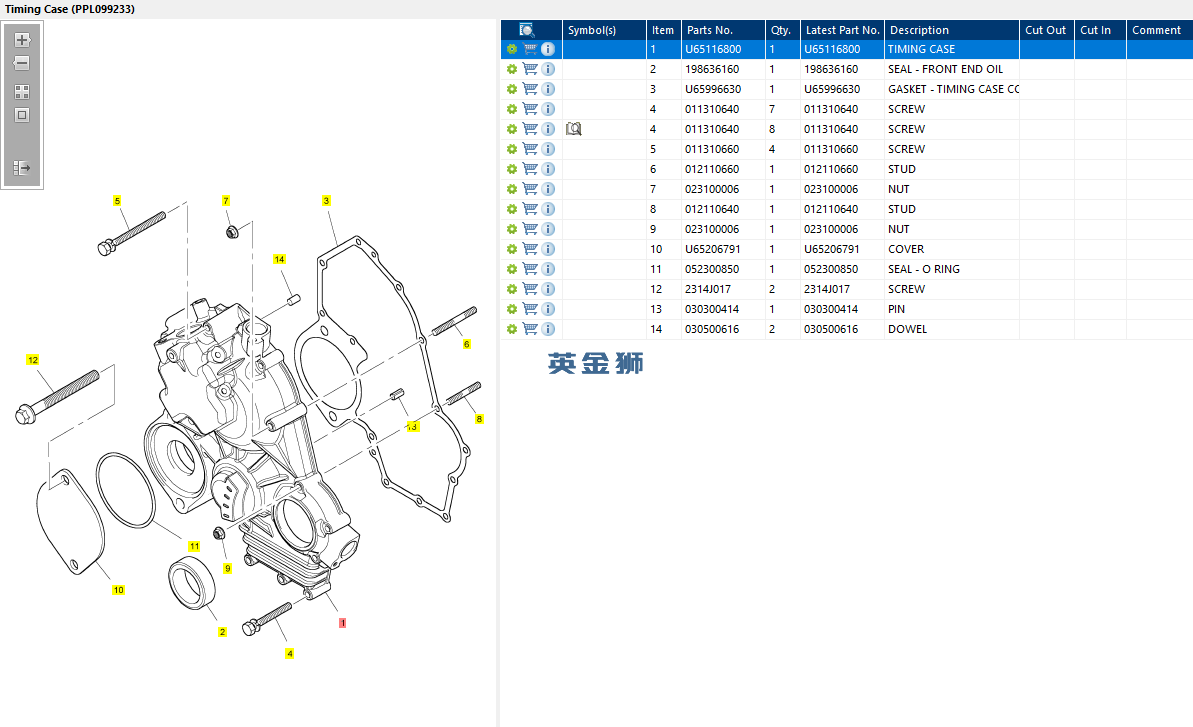Add DOWEL part to shopping cart
Viewport: 1193px width, 727px height.
click(530, 329)
